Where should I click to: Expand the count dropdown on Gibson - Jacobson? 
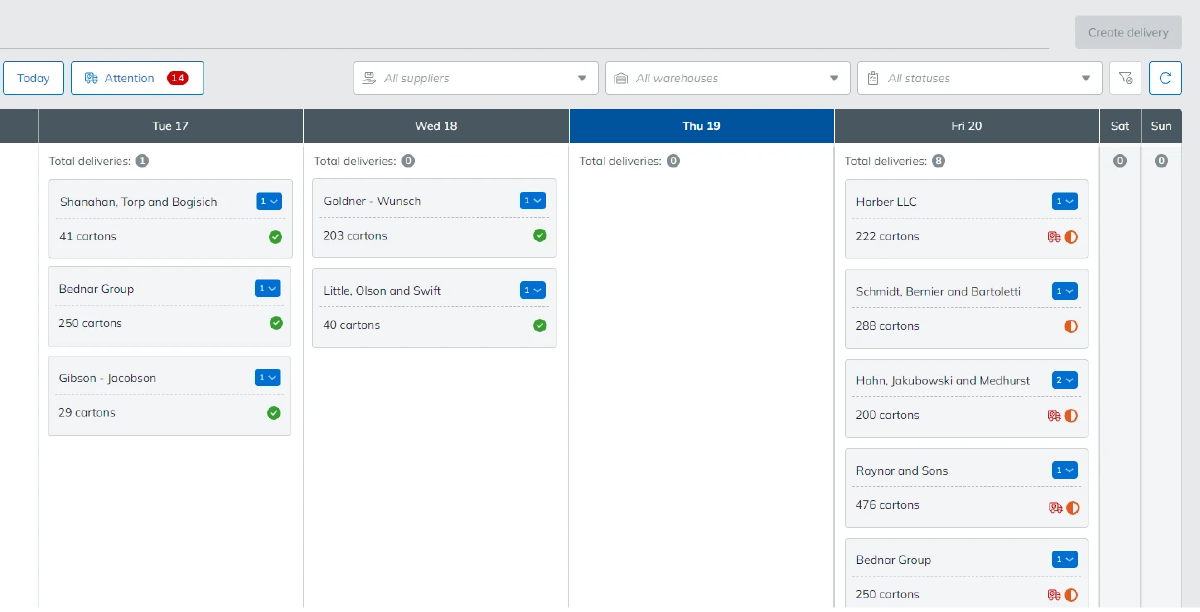coord(269,377)
